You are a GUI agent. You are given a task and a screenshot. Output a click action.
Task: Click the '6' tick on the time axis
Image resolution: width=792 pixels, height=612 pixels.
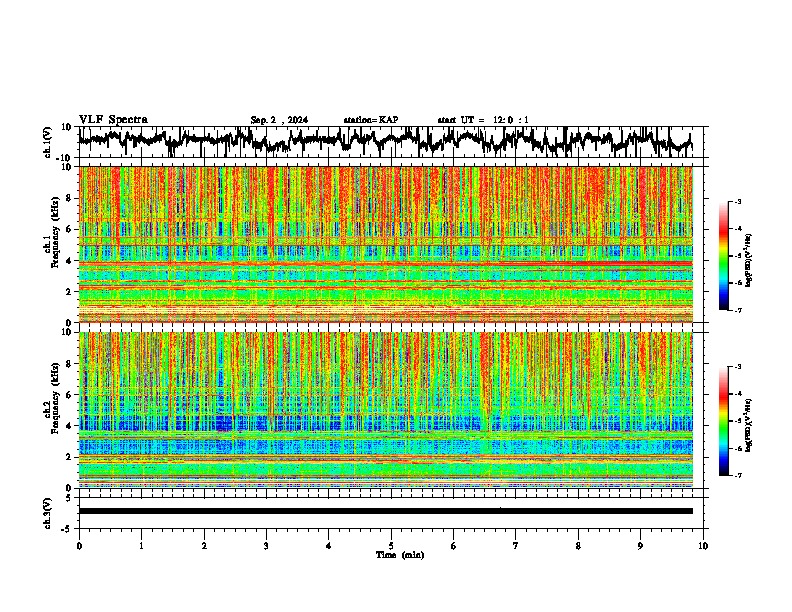[x=454, y=546]
